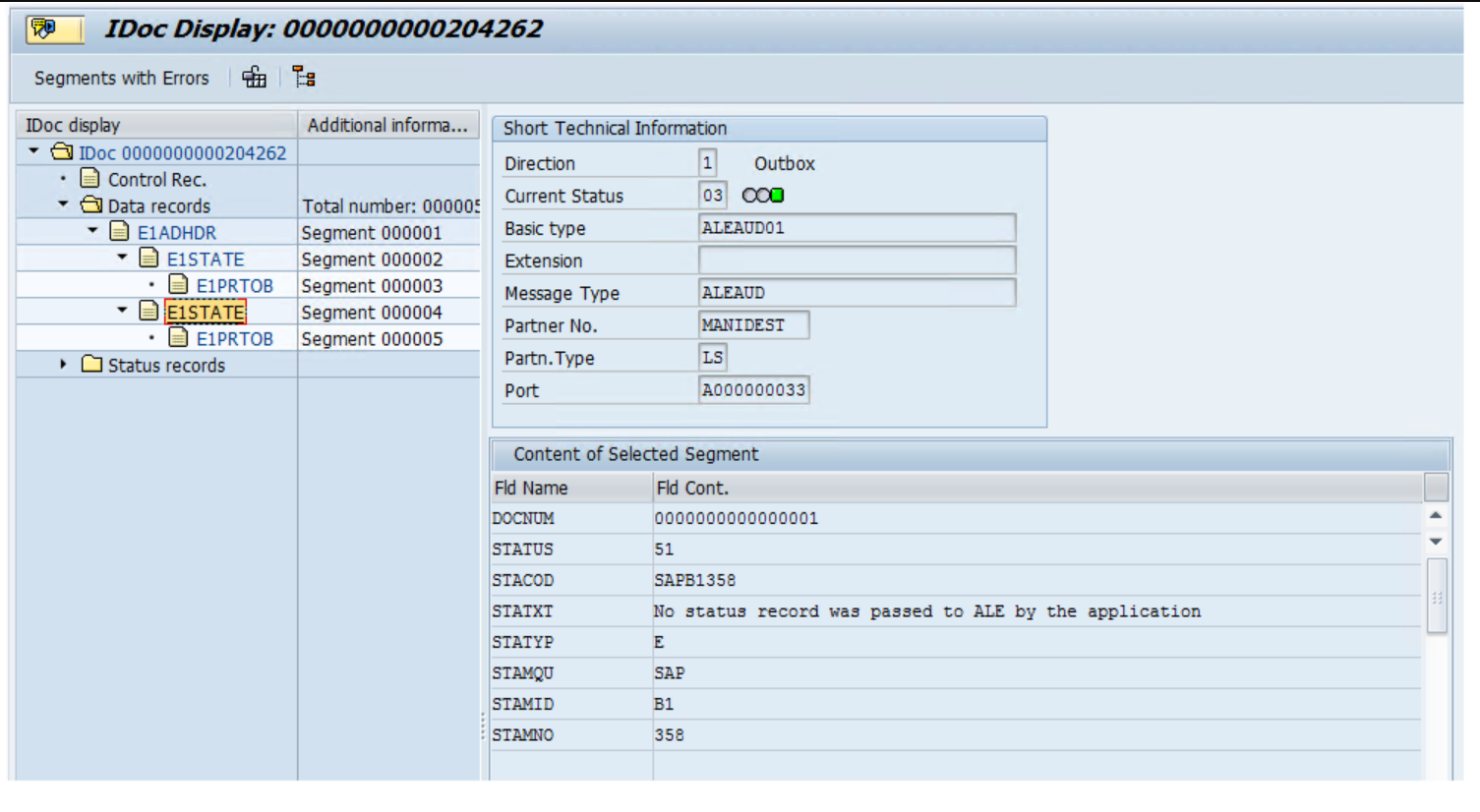Click the folder icon beside Data records
1480x812 pixels.
(91, 205)
